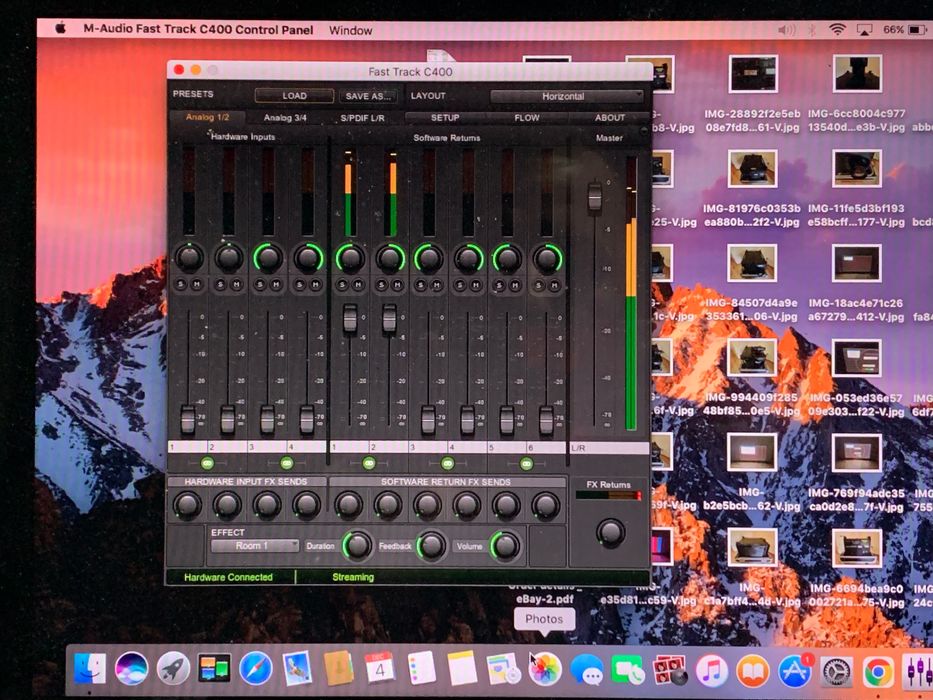This screenshot has width=933, height=700.
Task: Open the M-Audio Fast Track C400 Control Panel menu
Action: [198, 29]
